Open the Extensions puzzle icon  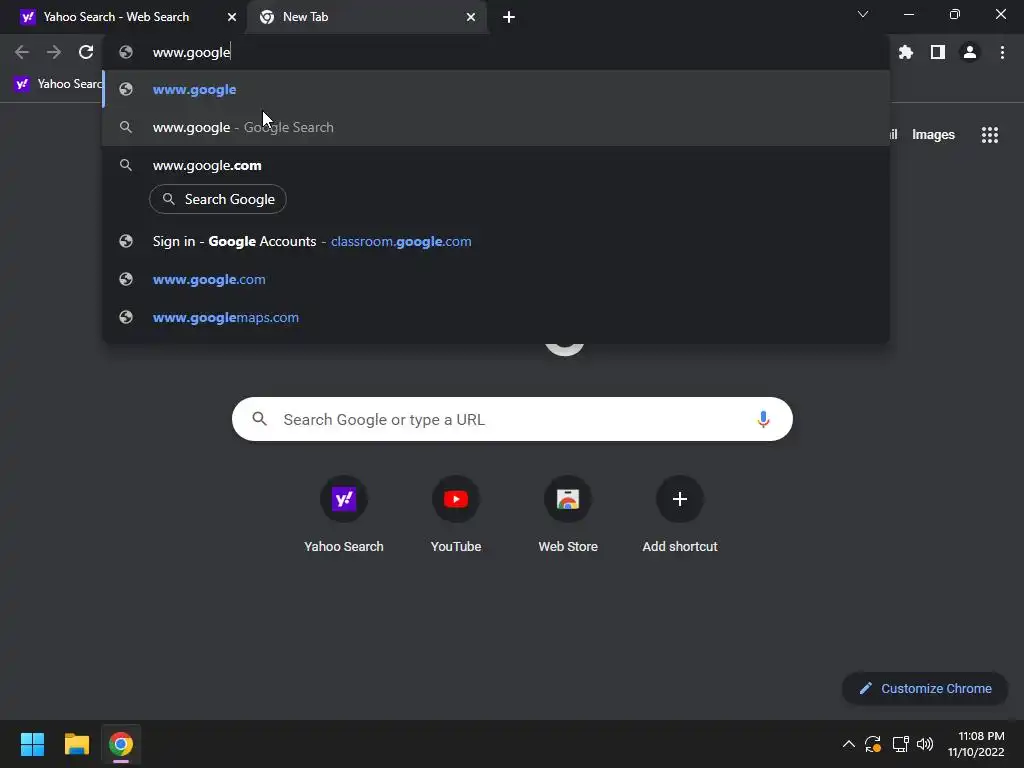click(906, 52)
